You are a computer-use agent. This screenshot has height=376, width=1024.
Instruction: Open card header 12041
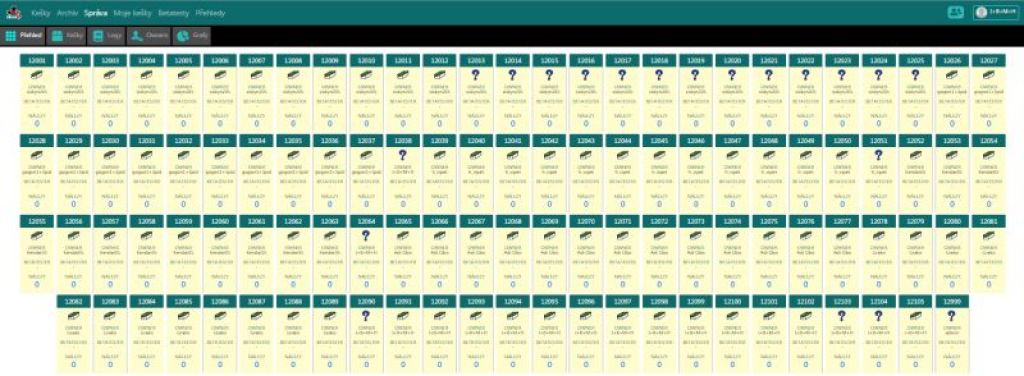click(513, 140)
